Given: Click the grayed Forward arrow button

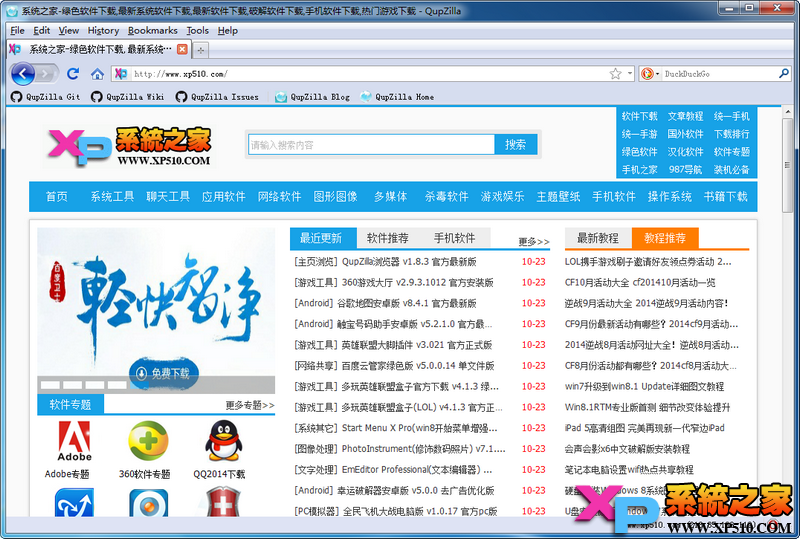Looking at the screenshot, I should (47, 74).
